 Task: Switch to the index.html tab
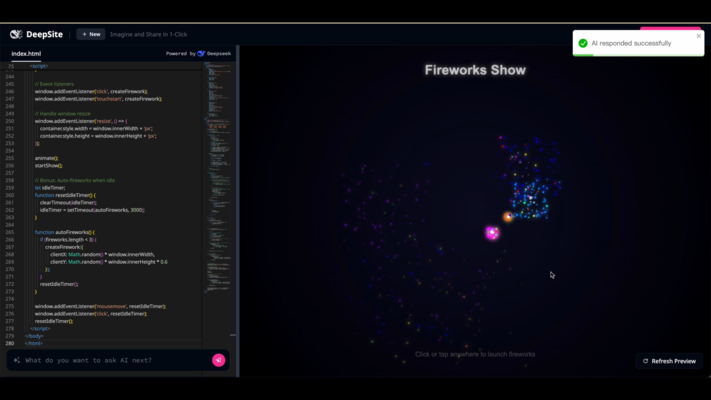tap(26, 54)
